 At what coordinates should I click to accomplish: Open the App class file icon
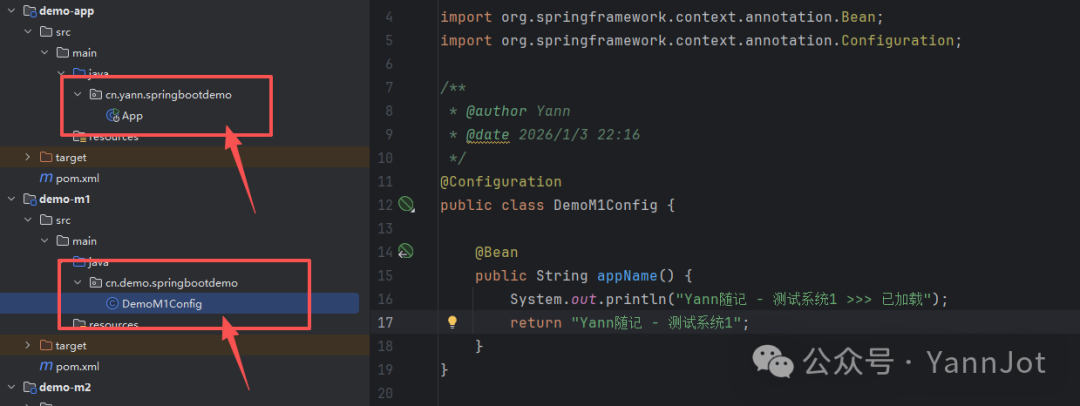pos(113,116)
